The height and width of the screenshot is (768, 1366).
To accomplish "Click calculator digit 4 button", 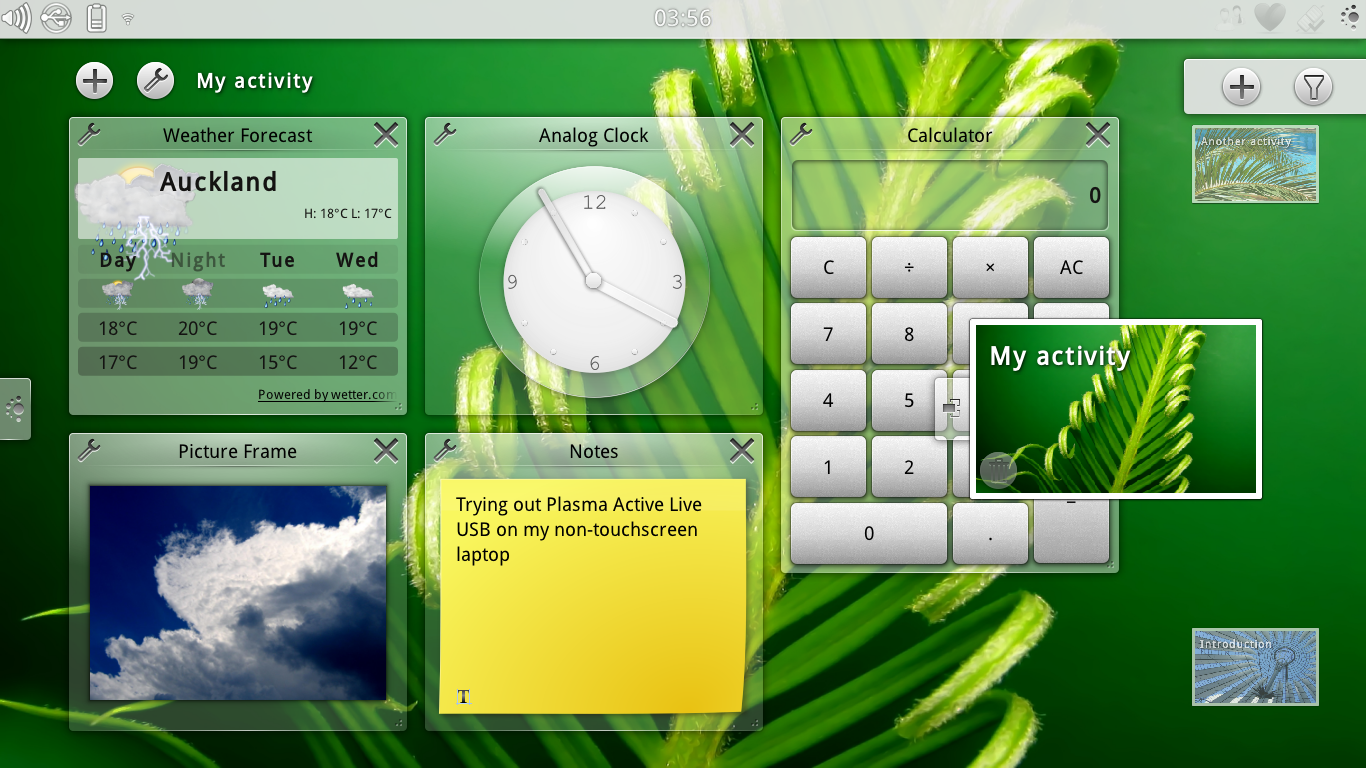I will pos(828,400).
